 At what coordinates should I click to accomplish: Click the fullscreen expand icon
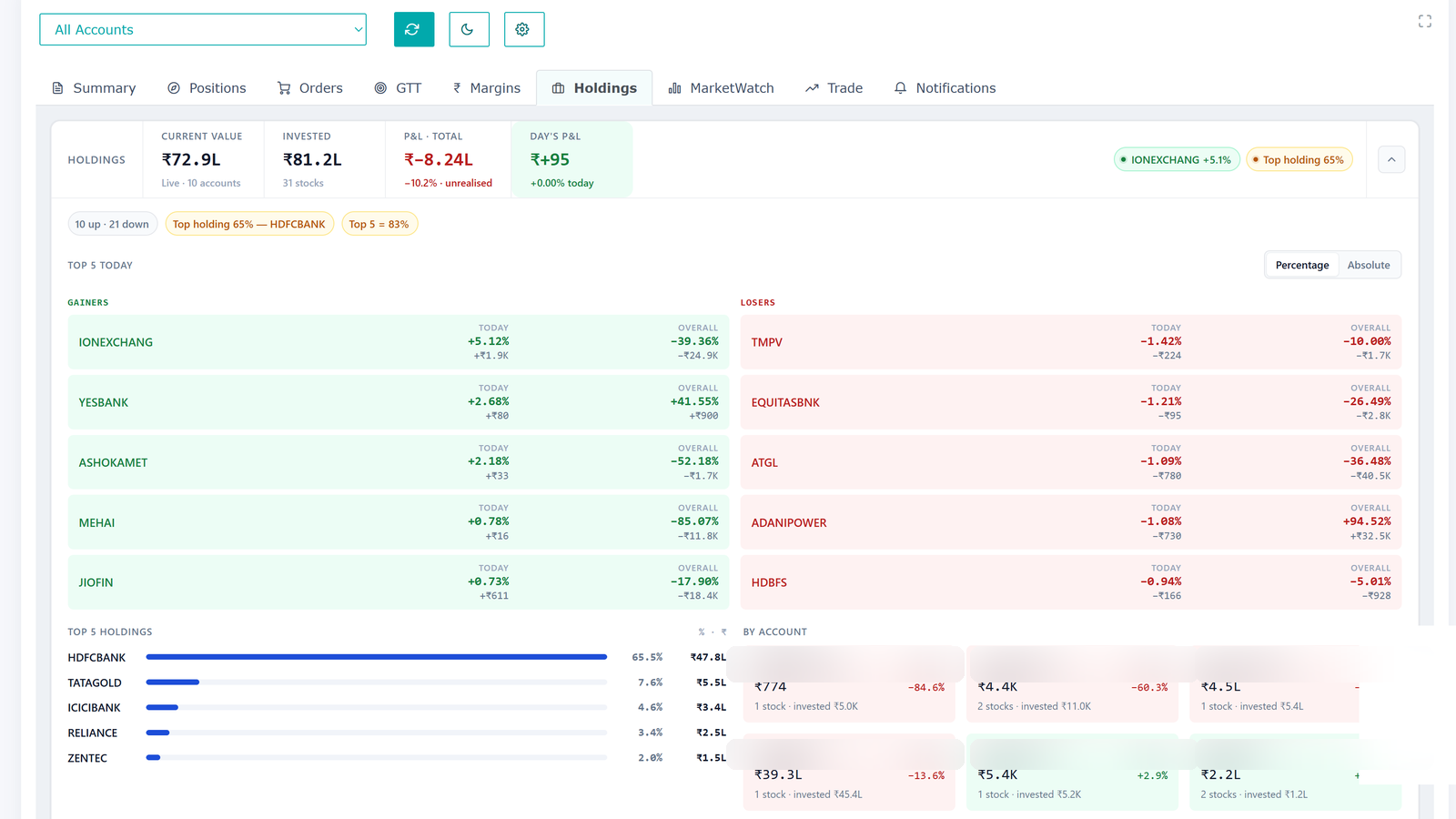pyautogui.click(x=1425, y=21)
